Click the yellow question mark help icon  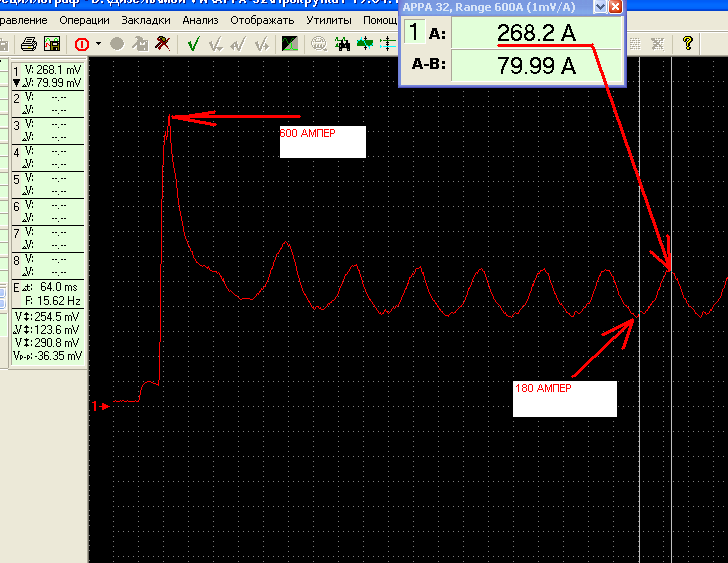(x=688, y=43)
